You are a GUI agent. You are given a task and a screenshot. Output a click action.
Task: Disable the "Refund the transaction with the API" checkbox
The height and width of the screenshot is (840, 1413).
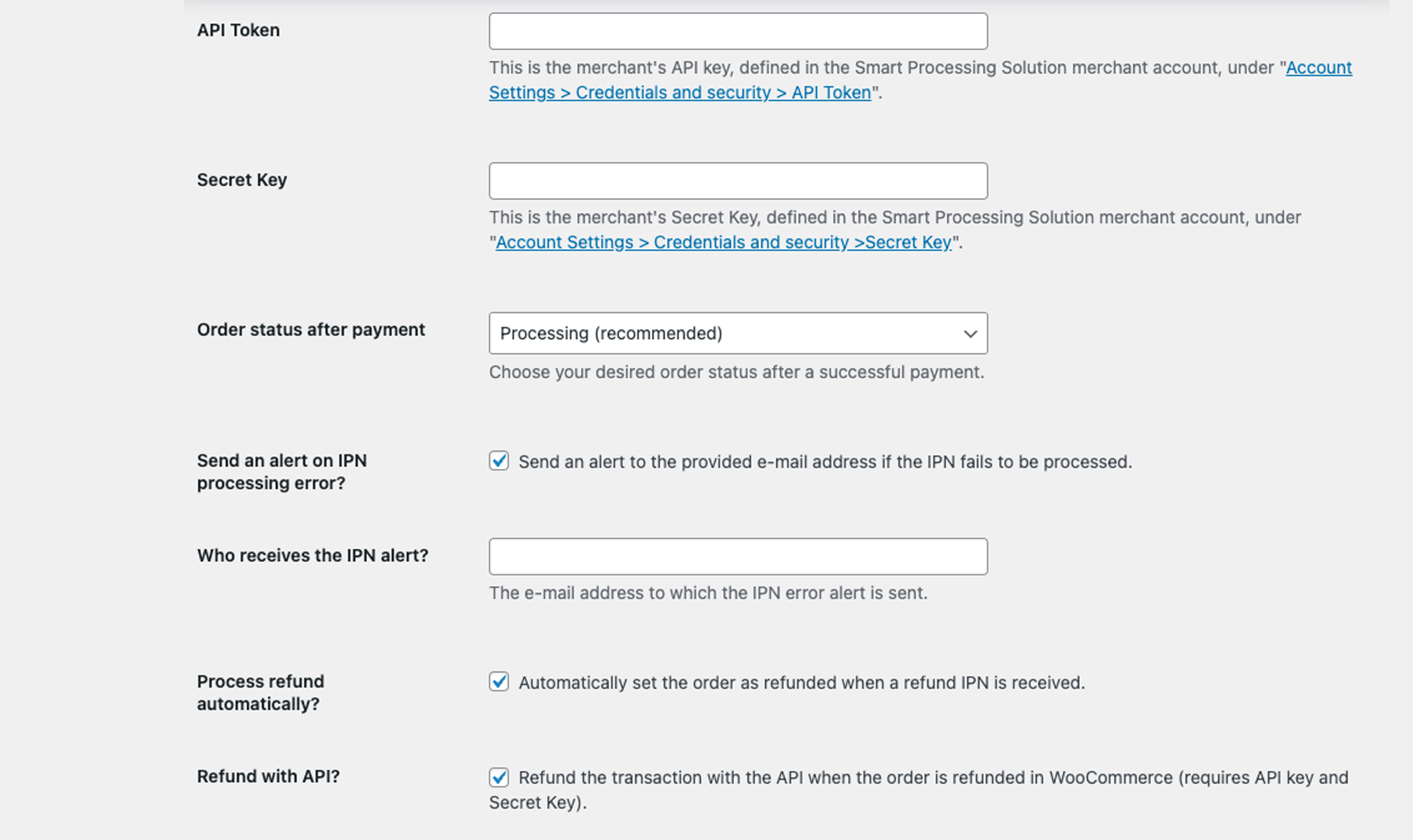point(499,777)
